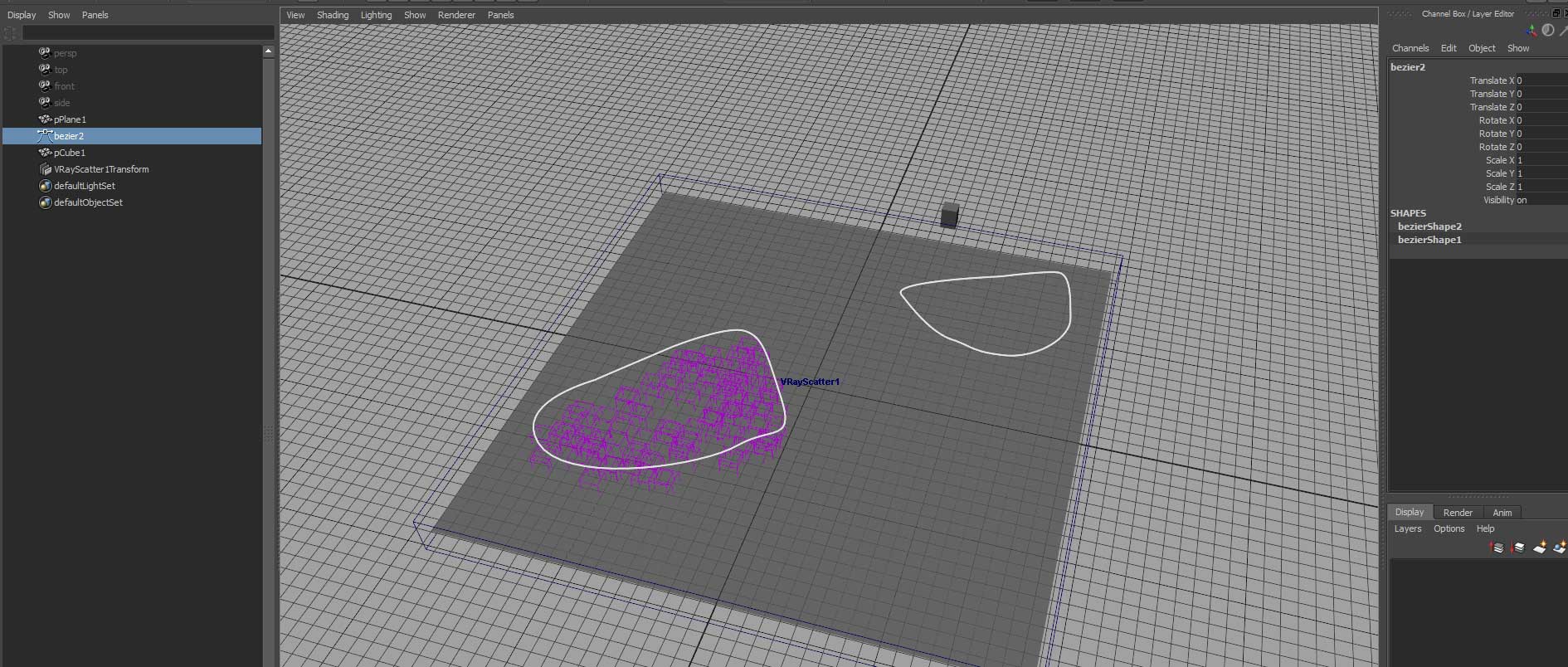Screen dimensions: 1568x667
Task: Switch to the Anim layer tab
Action: pyautogui.click(x=1502, y=513)
